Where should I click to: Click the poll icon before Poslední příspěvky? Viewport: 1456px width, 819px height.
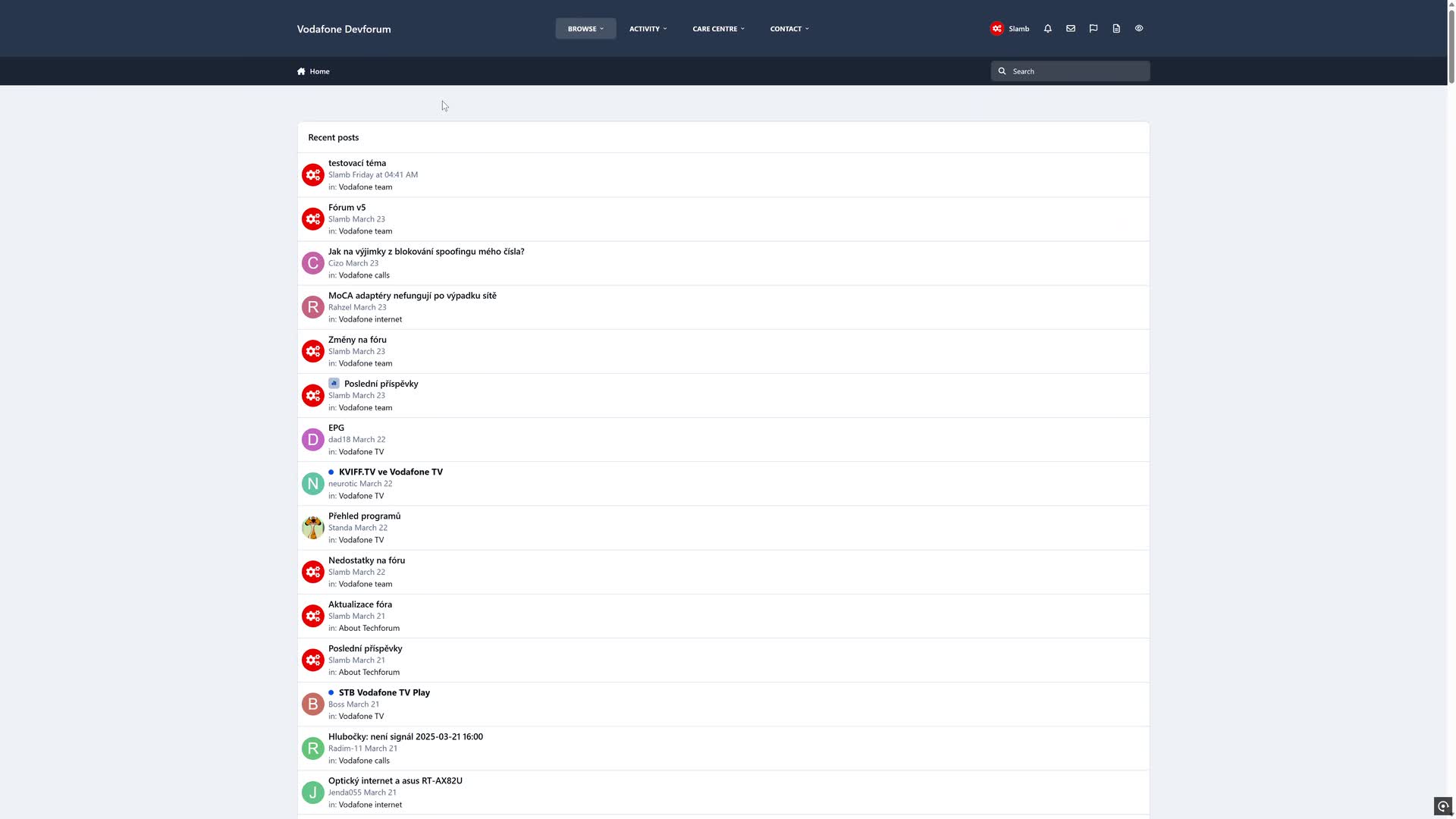[x=334, y=383]
